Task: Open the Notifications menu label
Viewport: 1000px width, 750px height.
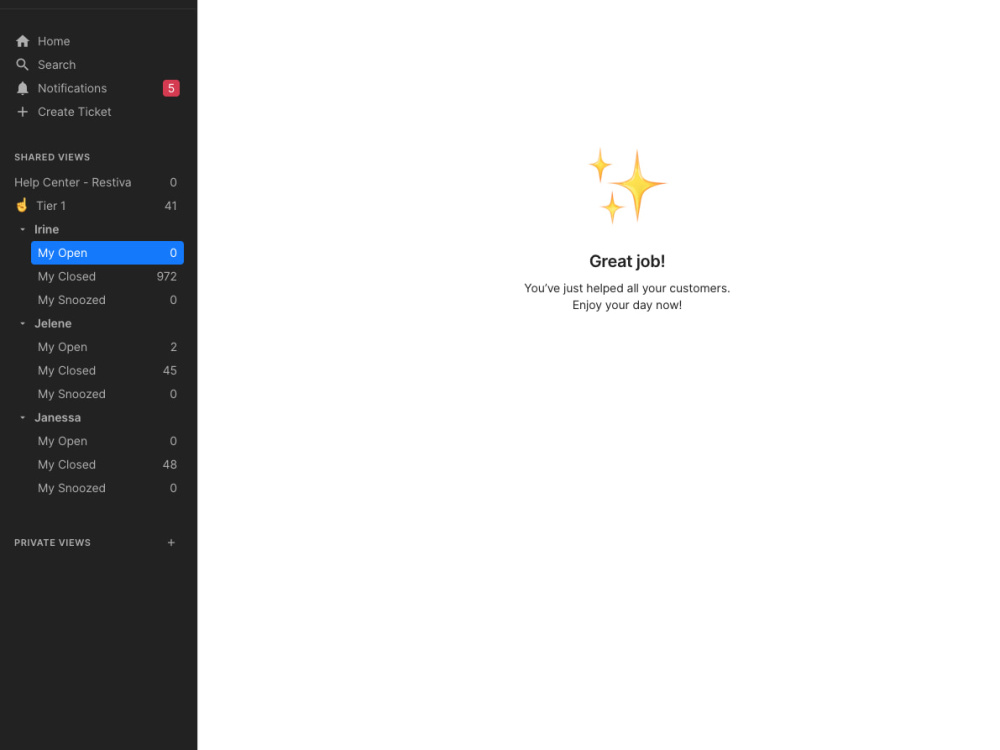Action: coord(72,88)
